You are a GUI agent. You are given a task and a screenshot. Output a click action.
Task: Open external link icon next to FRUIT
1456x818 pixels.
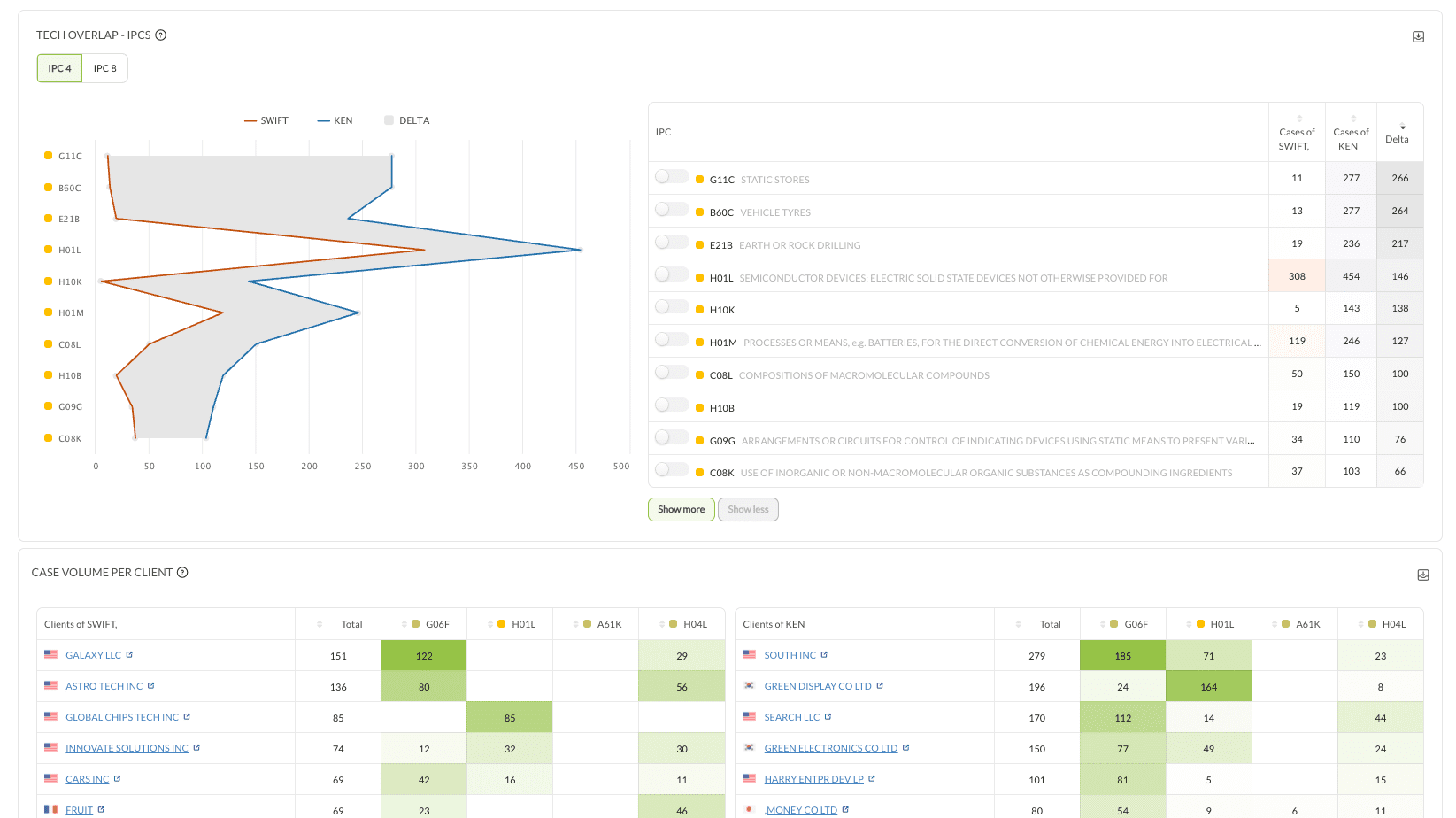101,810
